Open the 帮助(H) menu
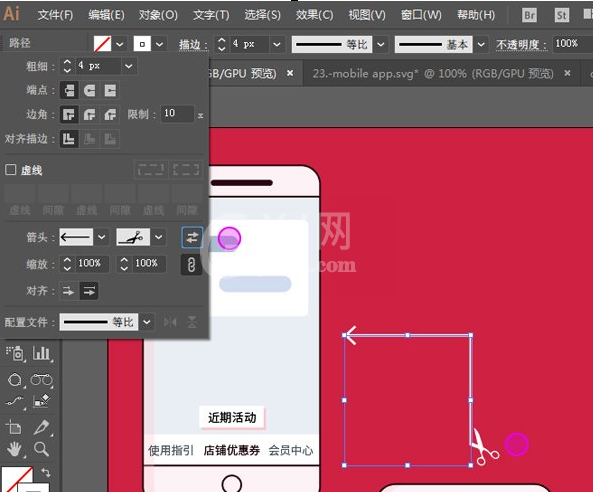This screenshot has height=492, width=593. pos(476,15)
